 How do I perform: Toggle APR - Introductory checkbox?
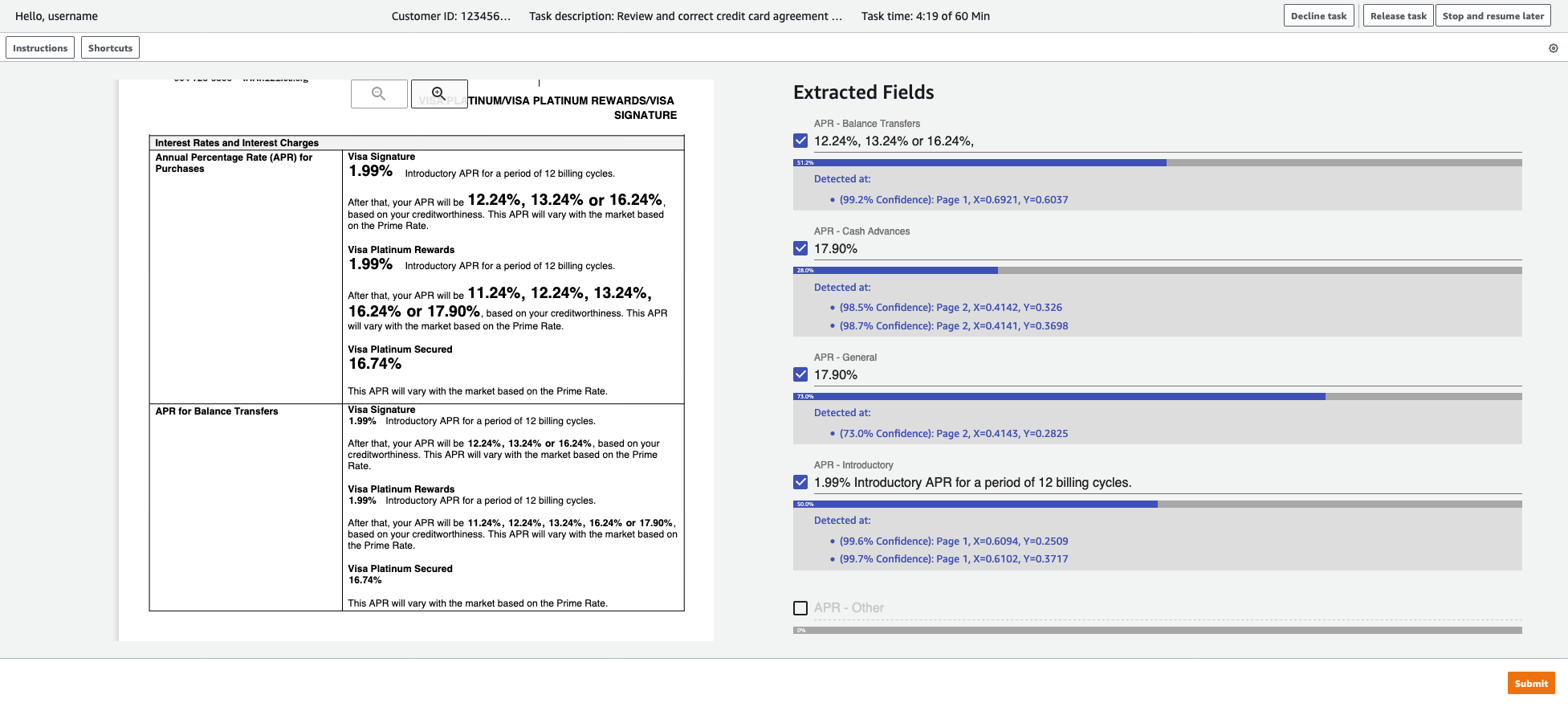pos(800,482)
